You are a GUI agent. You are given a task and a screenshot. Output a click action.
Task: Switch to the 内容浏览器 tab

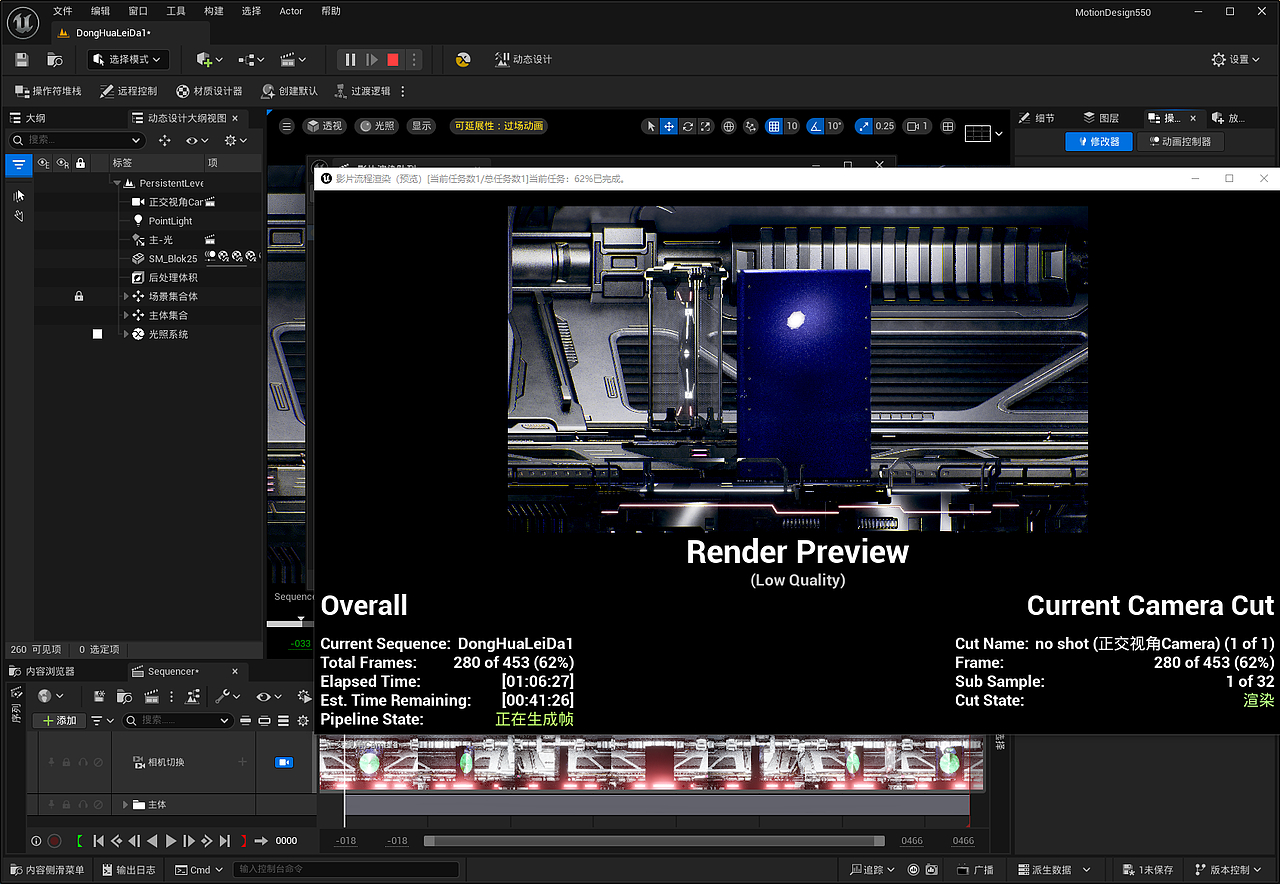pyautogui.click(x=42, y=671)
